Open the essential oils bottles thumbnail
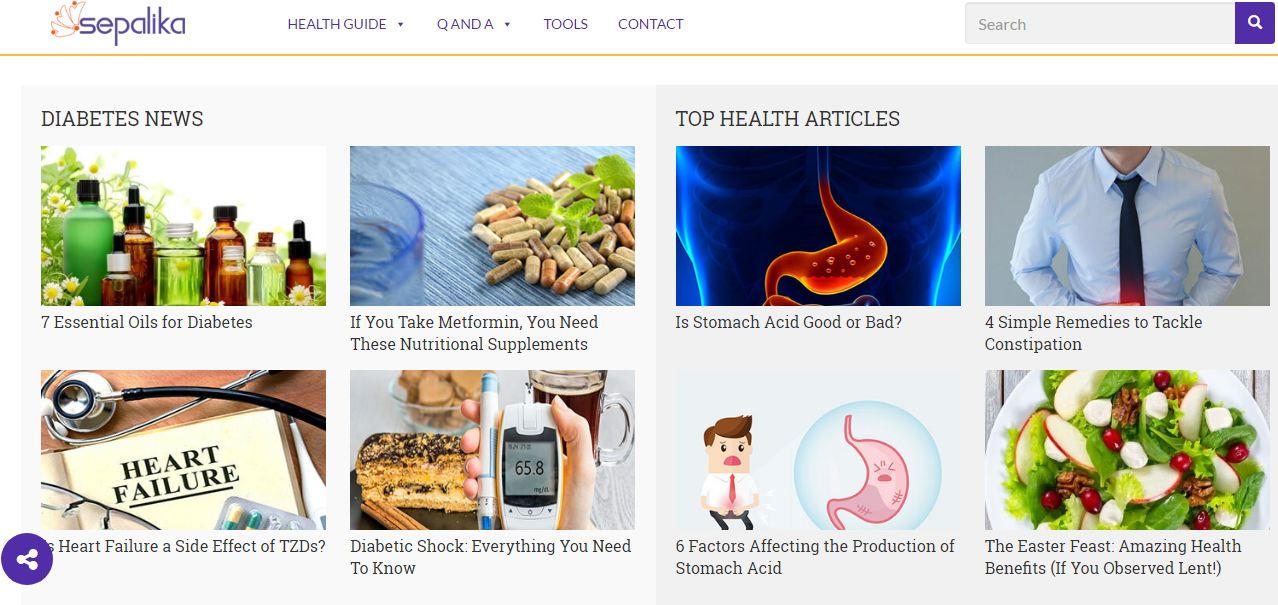This screenshot has height=605, width=1278. tap(183, 226)
